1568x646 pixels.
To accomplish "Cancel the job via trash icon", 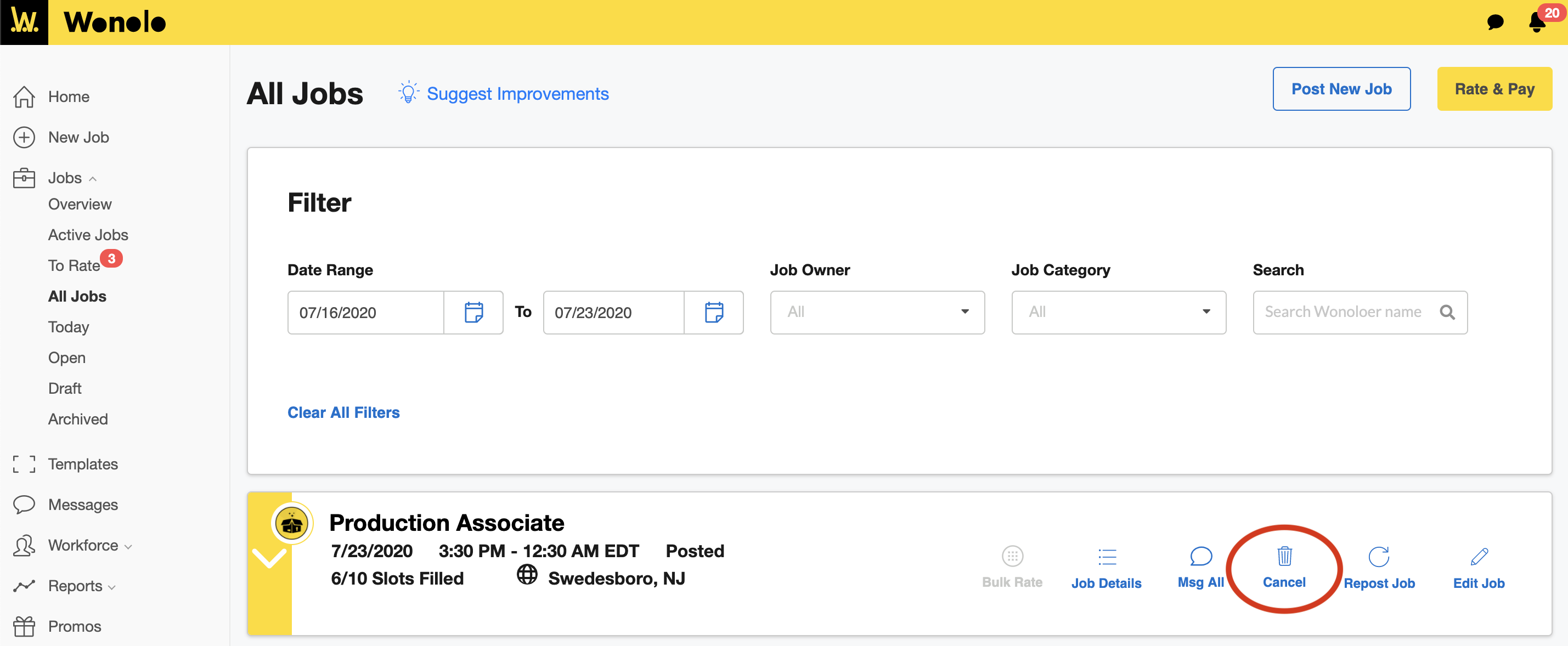I will [1284, 556].
